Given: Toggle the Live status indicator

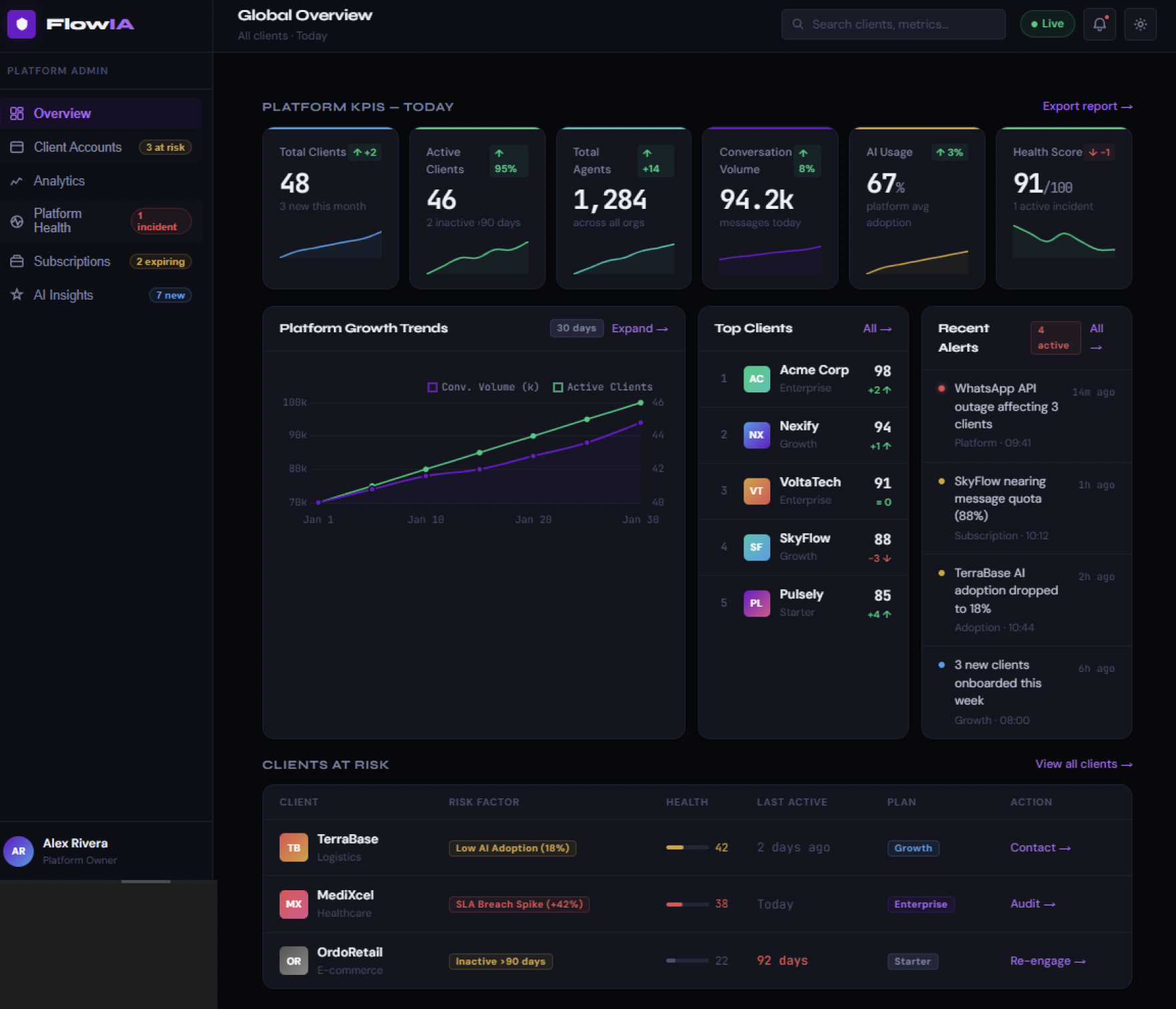Looking at the screenshot, I should pos(1047,23).
